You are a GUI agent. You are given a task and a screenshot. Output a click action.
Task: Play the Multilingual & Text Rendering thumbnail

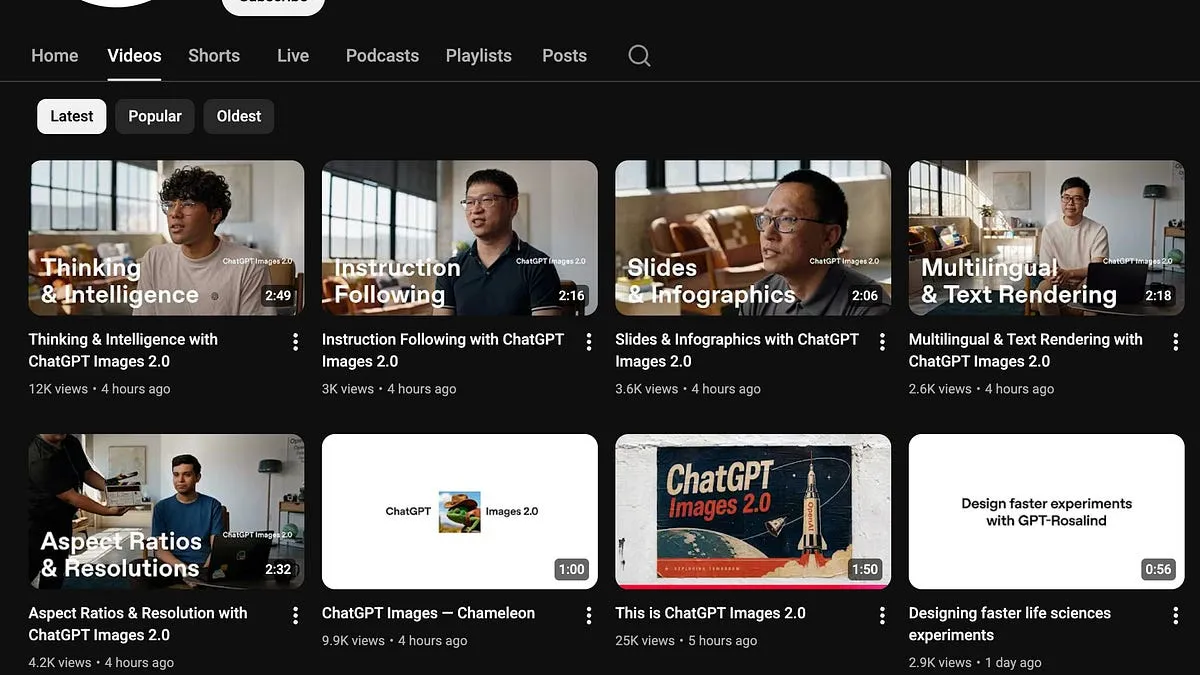(1047, 238)
